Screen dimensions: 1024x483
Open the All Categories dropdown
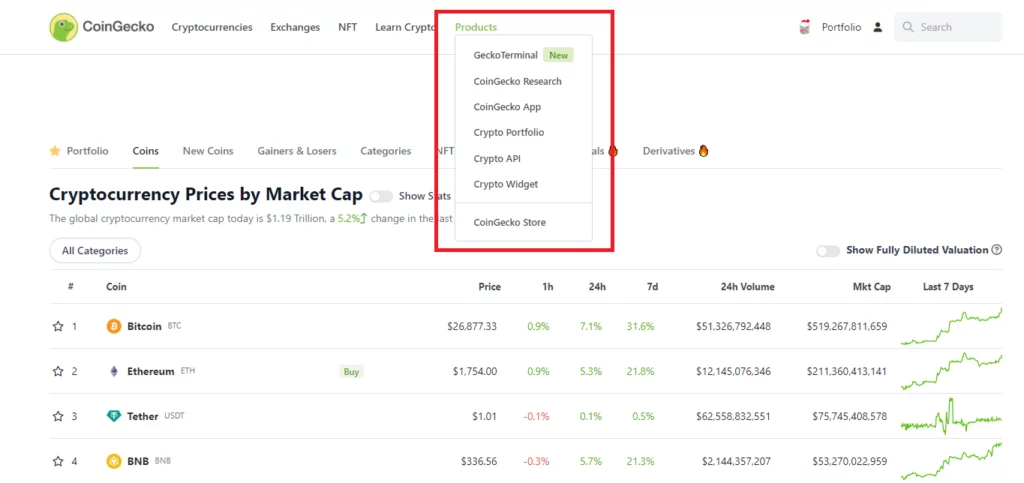[95, 250]
